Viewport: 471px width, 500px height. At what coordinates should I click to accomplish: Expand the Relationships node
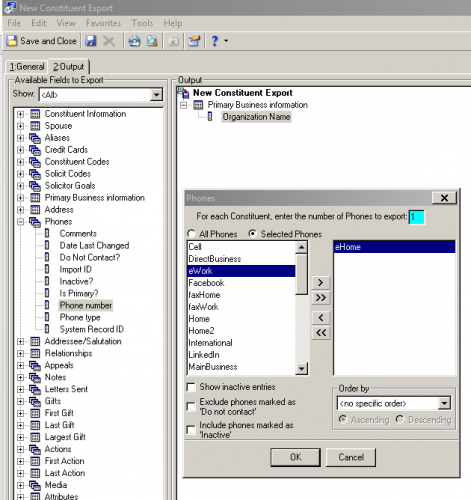(21, 353)
